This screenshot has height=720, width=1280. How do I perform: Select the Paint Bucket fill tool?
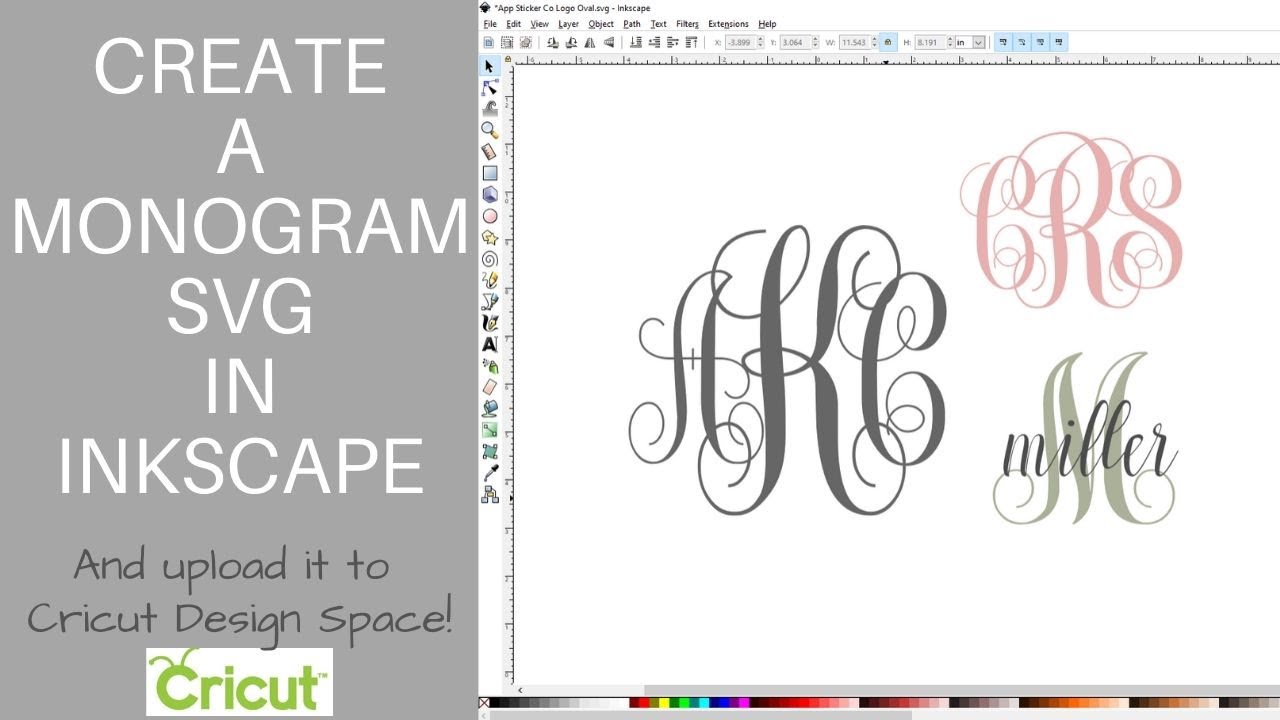click(489, 408)
